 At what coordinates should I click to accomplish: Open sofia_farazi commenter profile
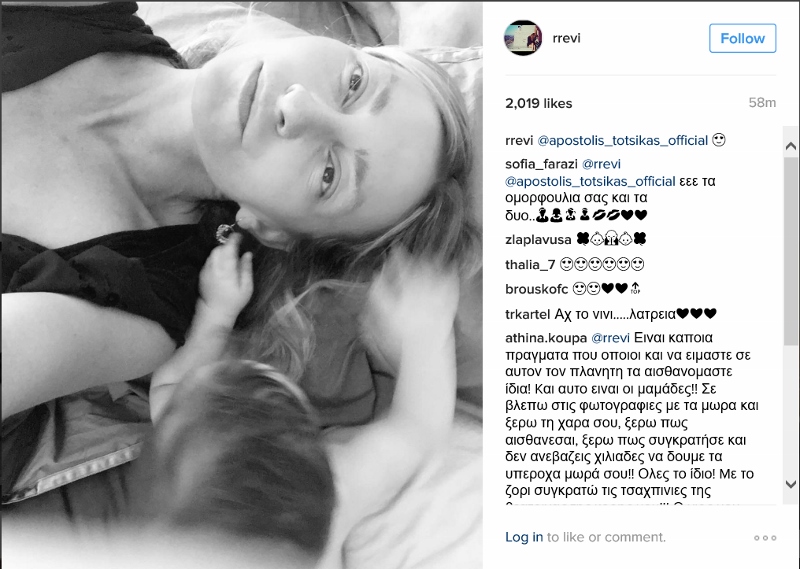click(541, 164)
